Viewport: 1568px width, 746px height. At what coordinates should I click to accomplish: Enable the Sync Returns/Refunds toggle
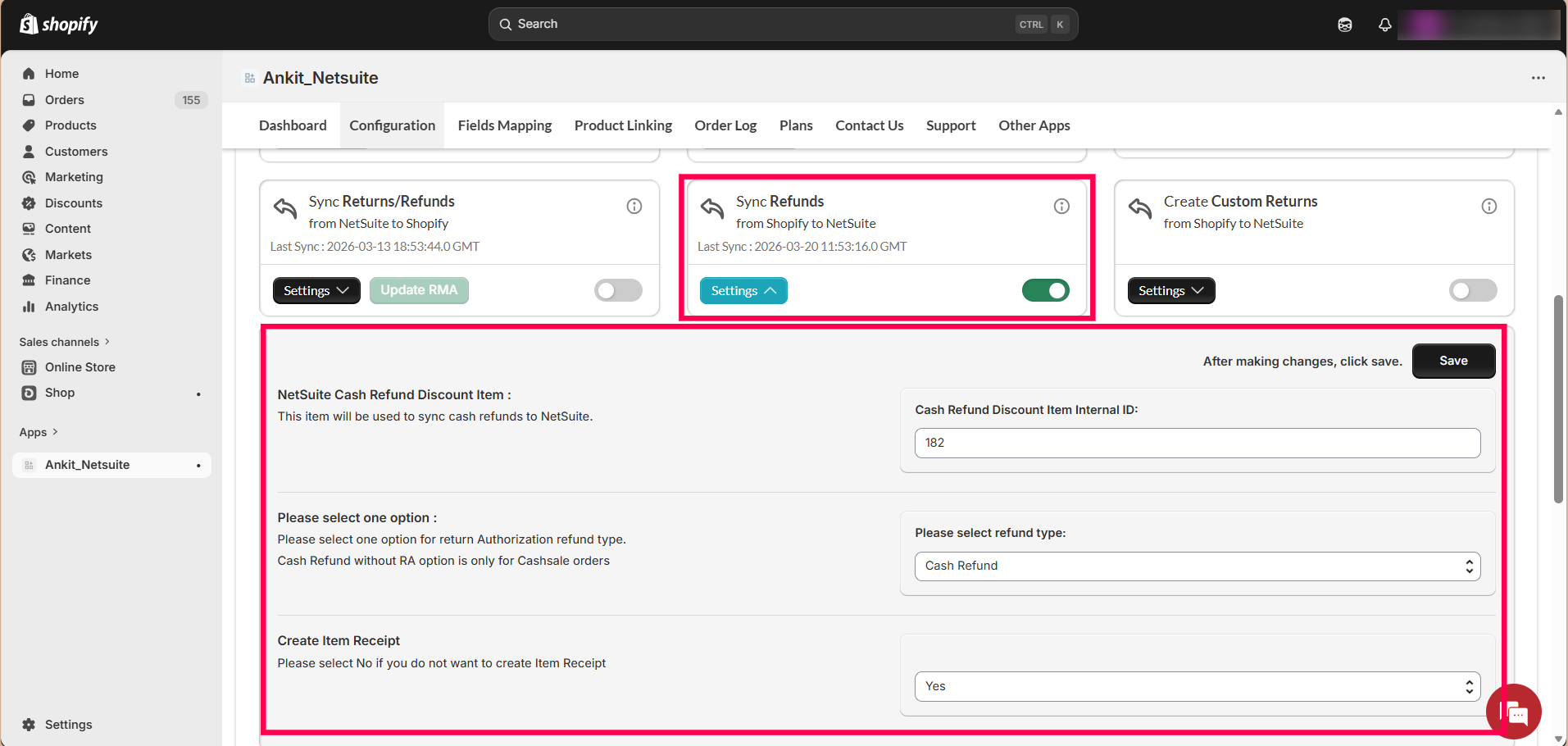[x=618, y=290]
